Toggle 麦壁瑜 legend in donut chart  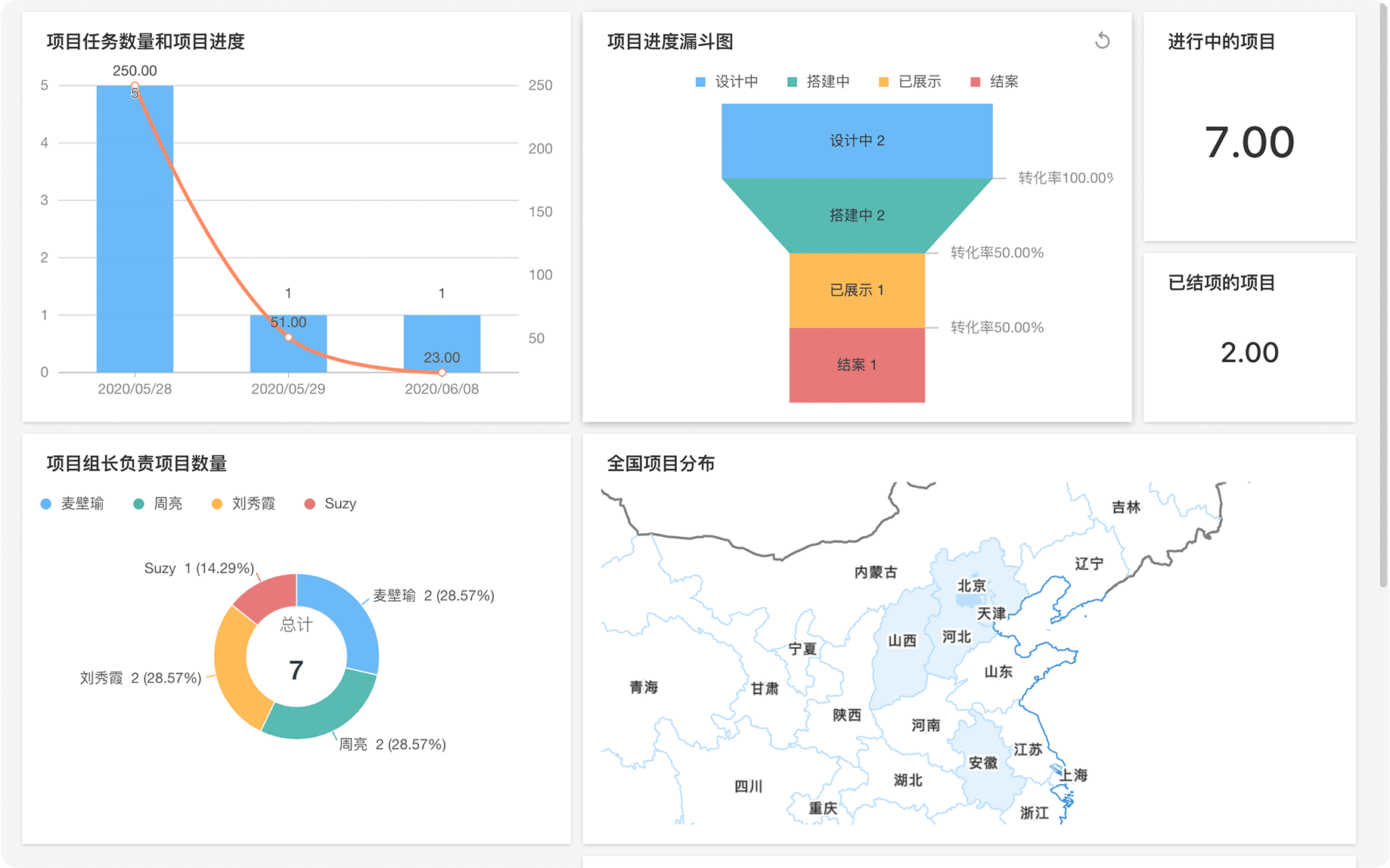pyautogui.click(x=73, y=504)
